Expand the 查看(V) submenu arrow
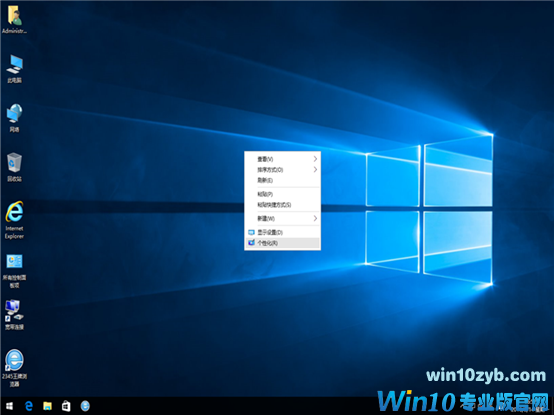The width and height of the screenshot is (554, 415). tap(315, 159)
